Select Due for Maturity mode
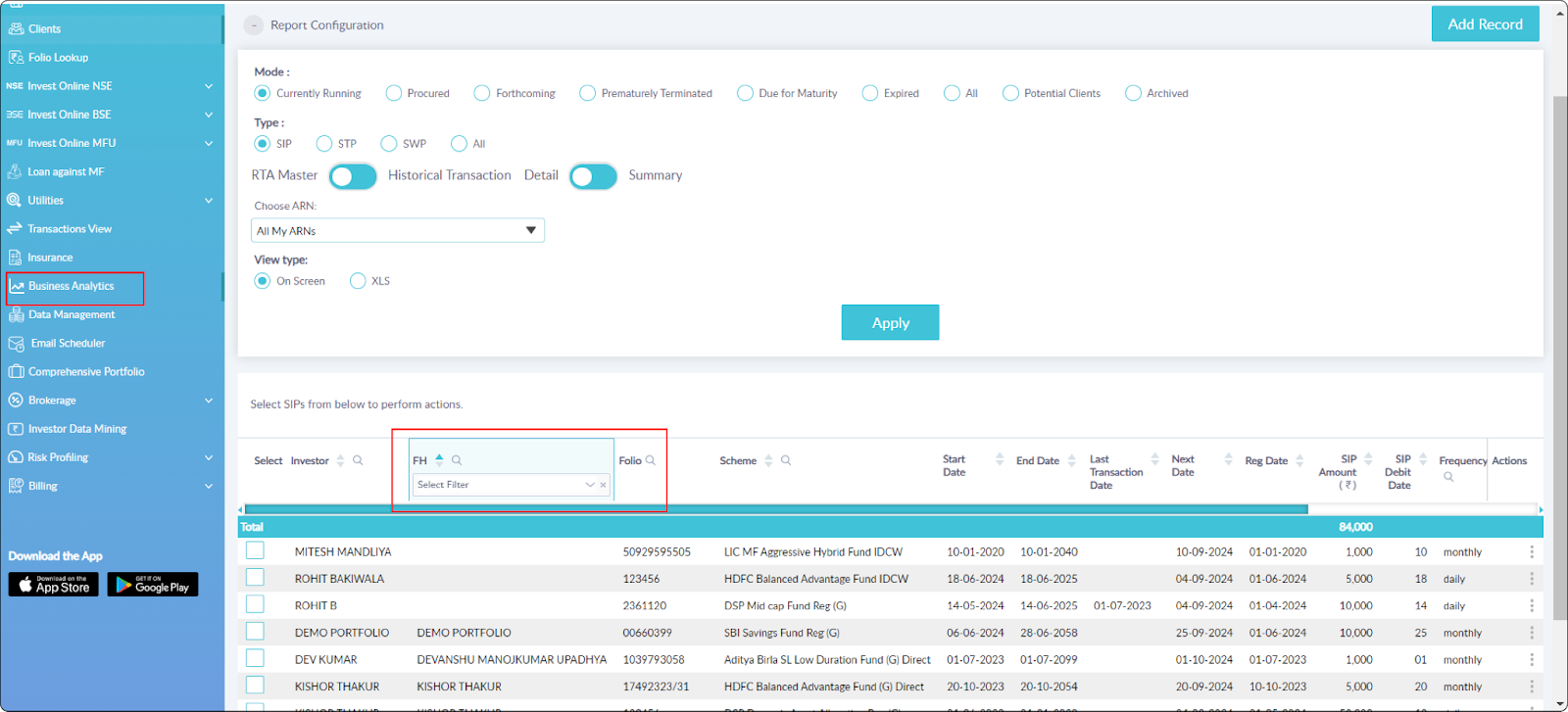Viewport: 1568px width, 712px height. tap(745, 93)
